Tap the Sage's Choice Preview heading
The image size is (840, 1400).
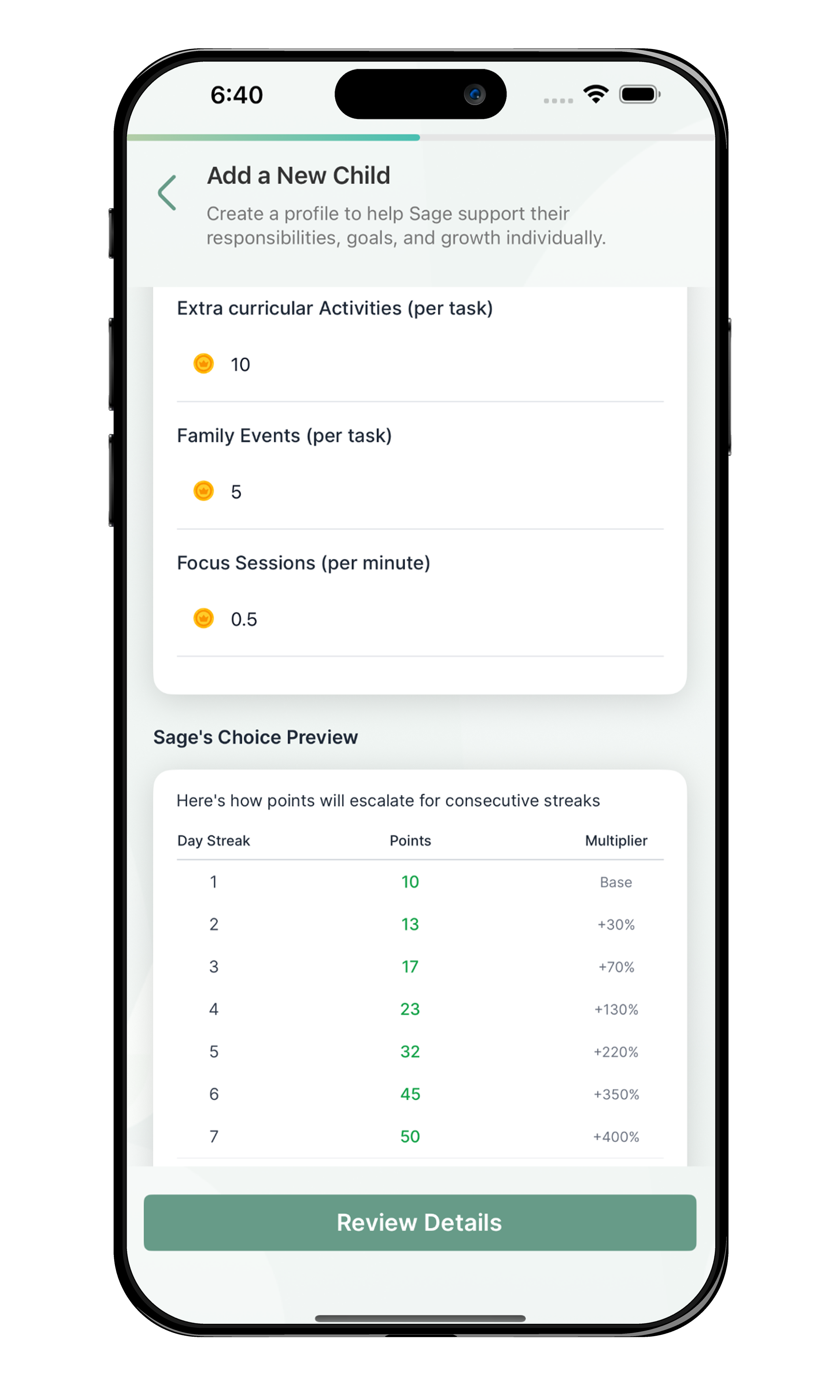[255, 737]
